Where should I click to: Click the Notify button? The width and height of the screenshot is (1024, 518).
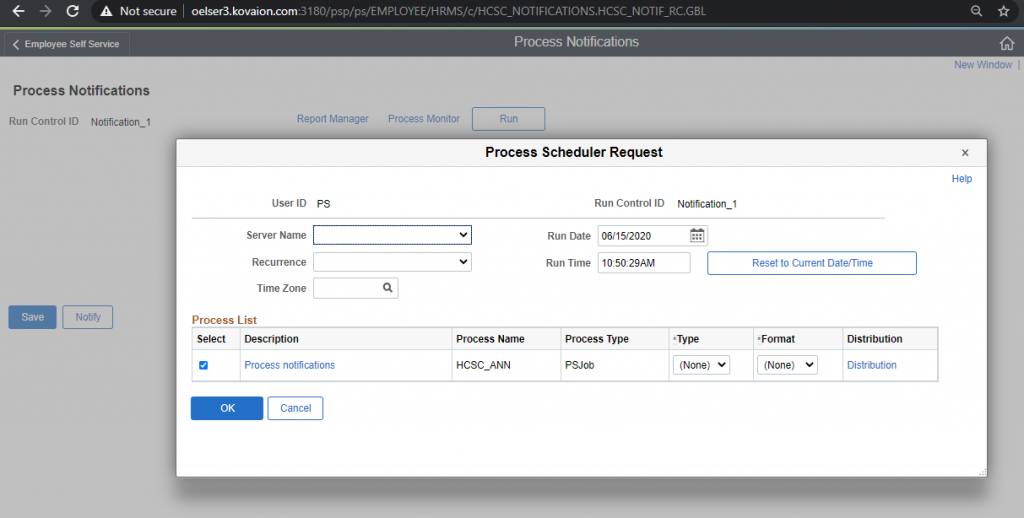(x=88, y=317)
